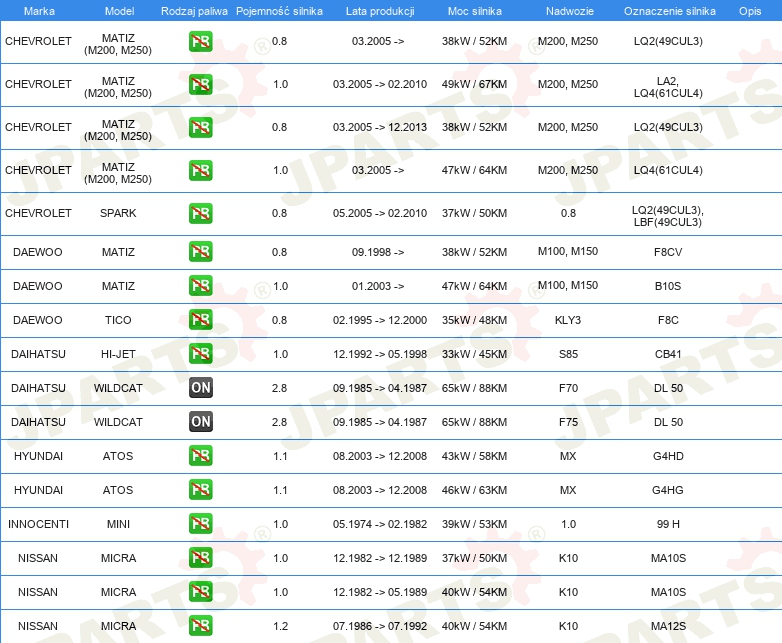The height and width of the screenshot is (643, 782).
Task: Click petrol icon for Nissan Micra 1.2
Action: [x=200, y=626]
